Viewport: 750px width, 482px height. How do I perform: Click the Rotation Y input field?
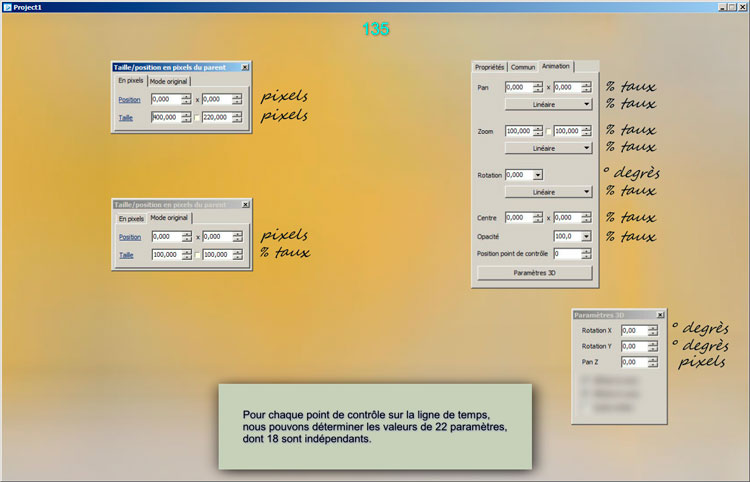pyautogui.click(x=633, y=346)
